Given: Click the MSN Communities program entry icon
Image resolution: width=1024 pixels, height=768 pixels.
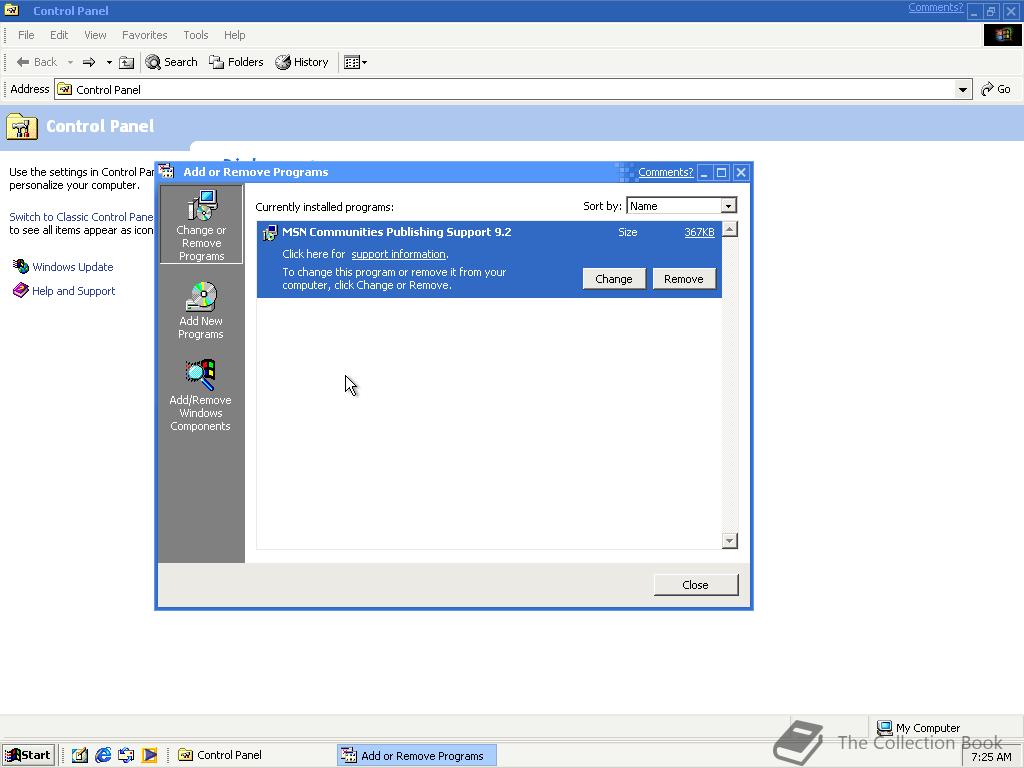Looking at the screenshot, I should point(269,232).
